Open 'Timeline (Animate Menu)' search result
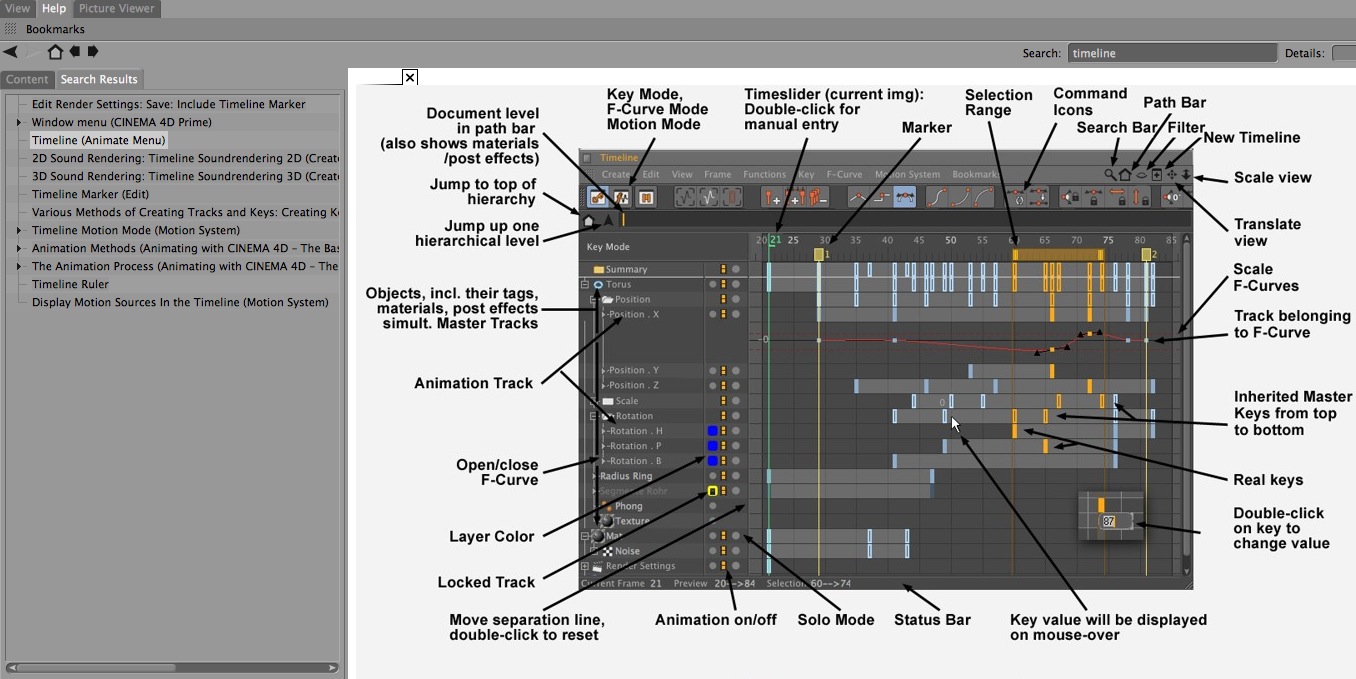The width and height of the screenshot is (1356, 679). click(x=98, y=140)
